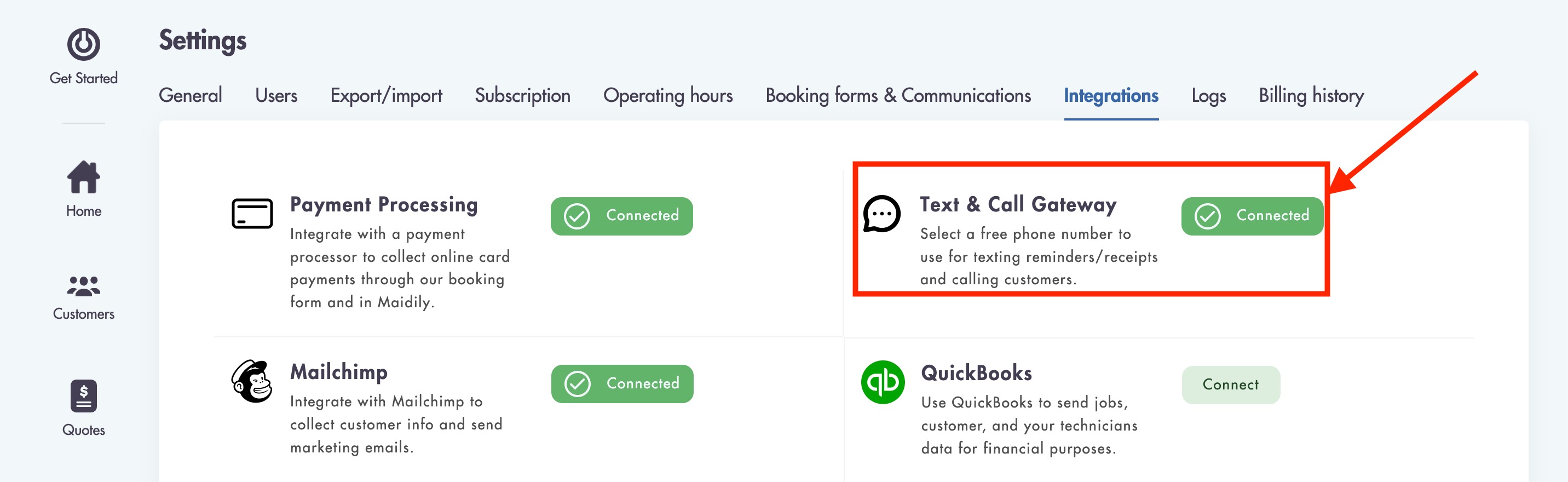Click the Mailchimp Connected button
This screenshot has height=482, width=1568.
point(622,384)
